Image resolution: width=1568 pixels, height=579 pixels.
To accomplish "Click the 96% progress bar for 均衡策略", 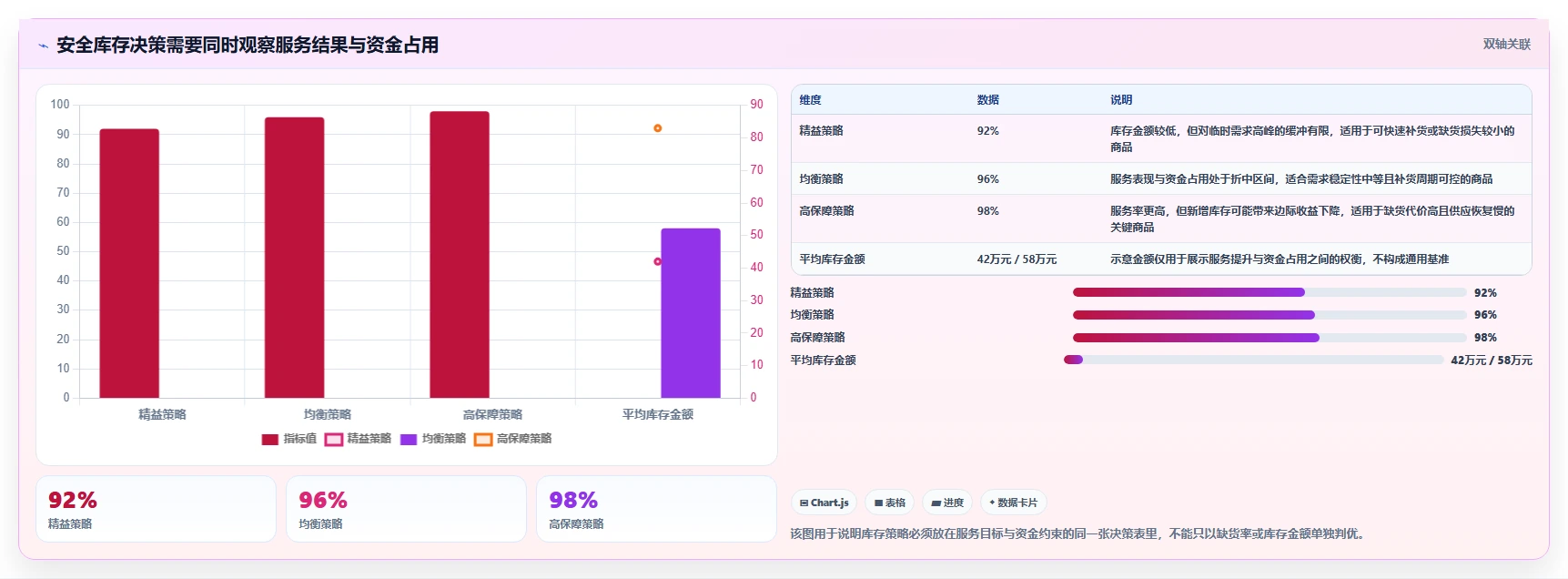I will click(x=1270, y=315).
